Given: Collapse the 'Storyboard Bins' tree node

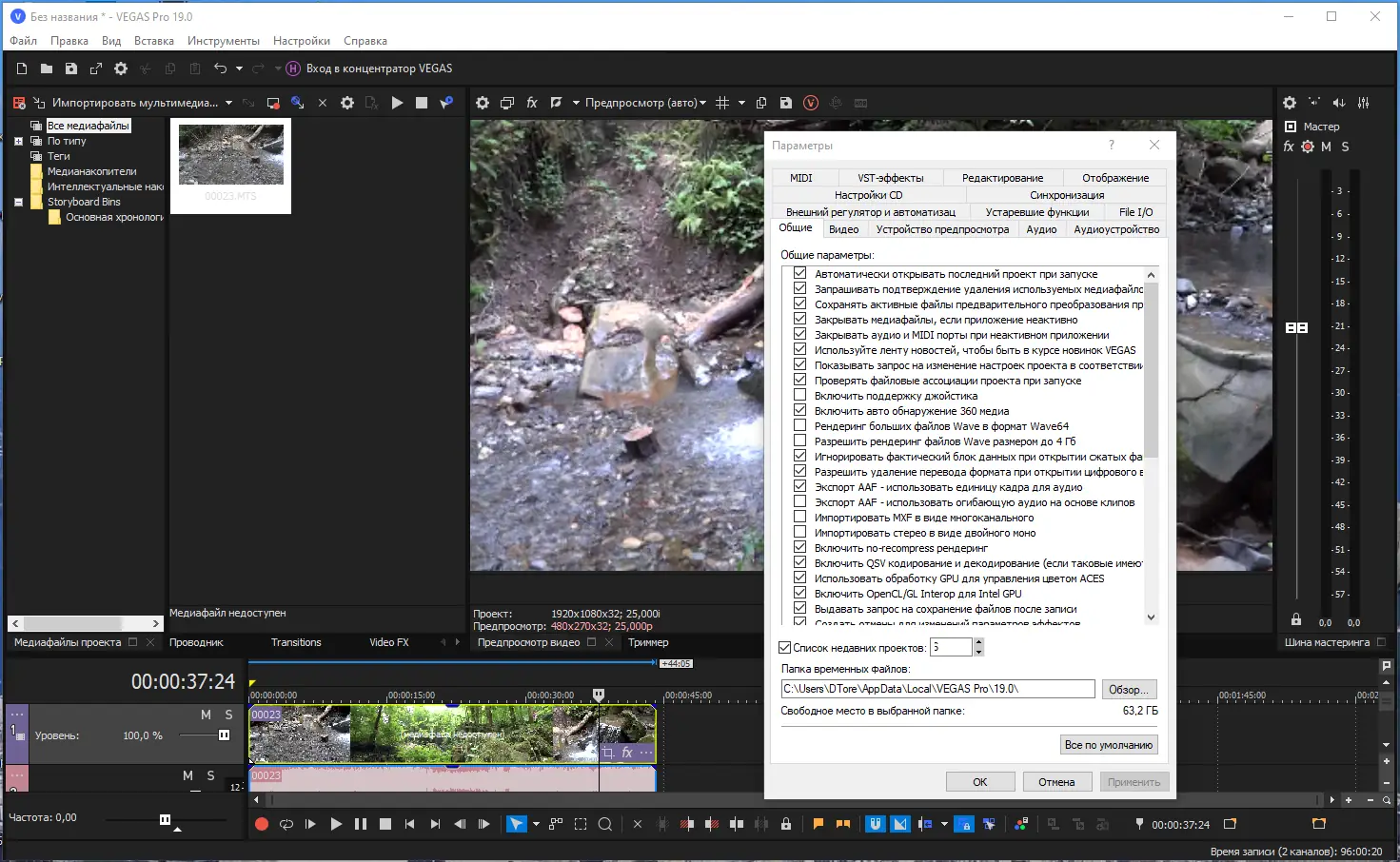Looking at the screenshot, I should coord(18,202).
